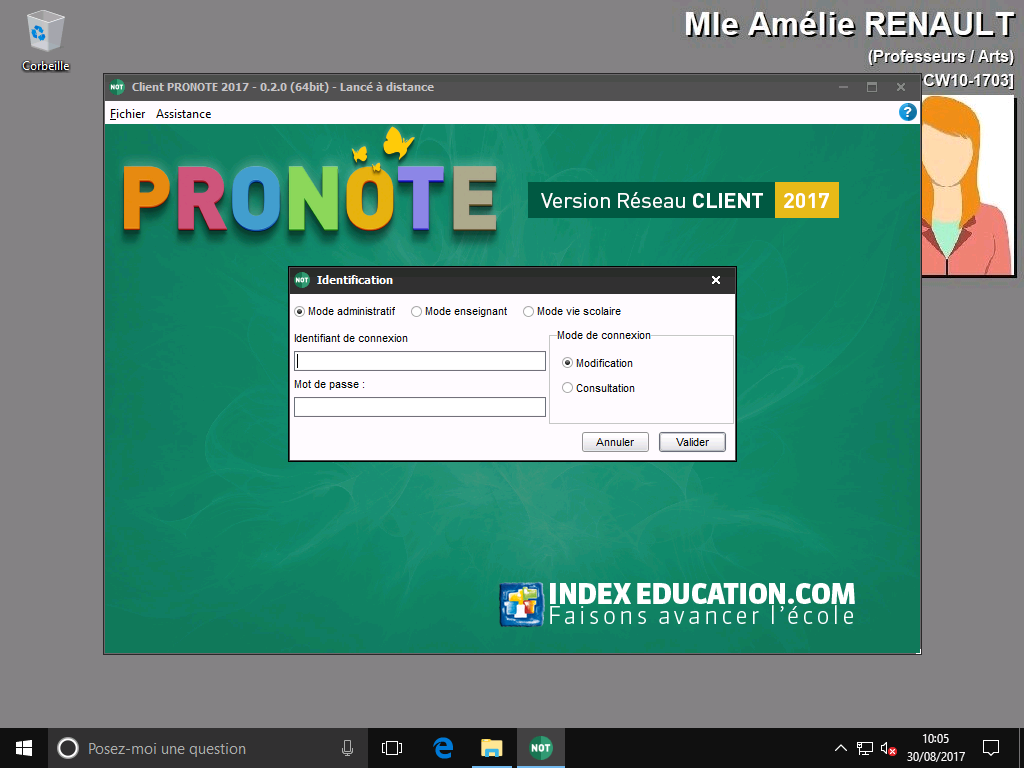
Task: Open the Assistance menu
Action: pos(184,114)
